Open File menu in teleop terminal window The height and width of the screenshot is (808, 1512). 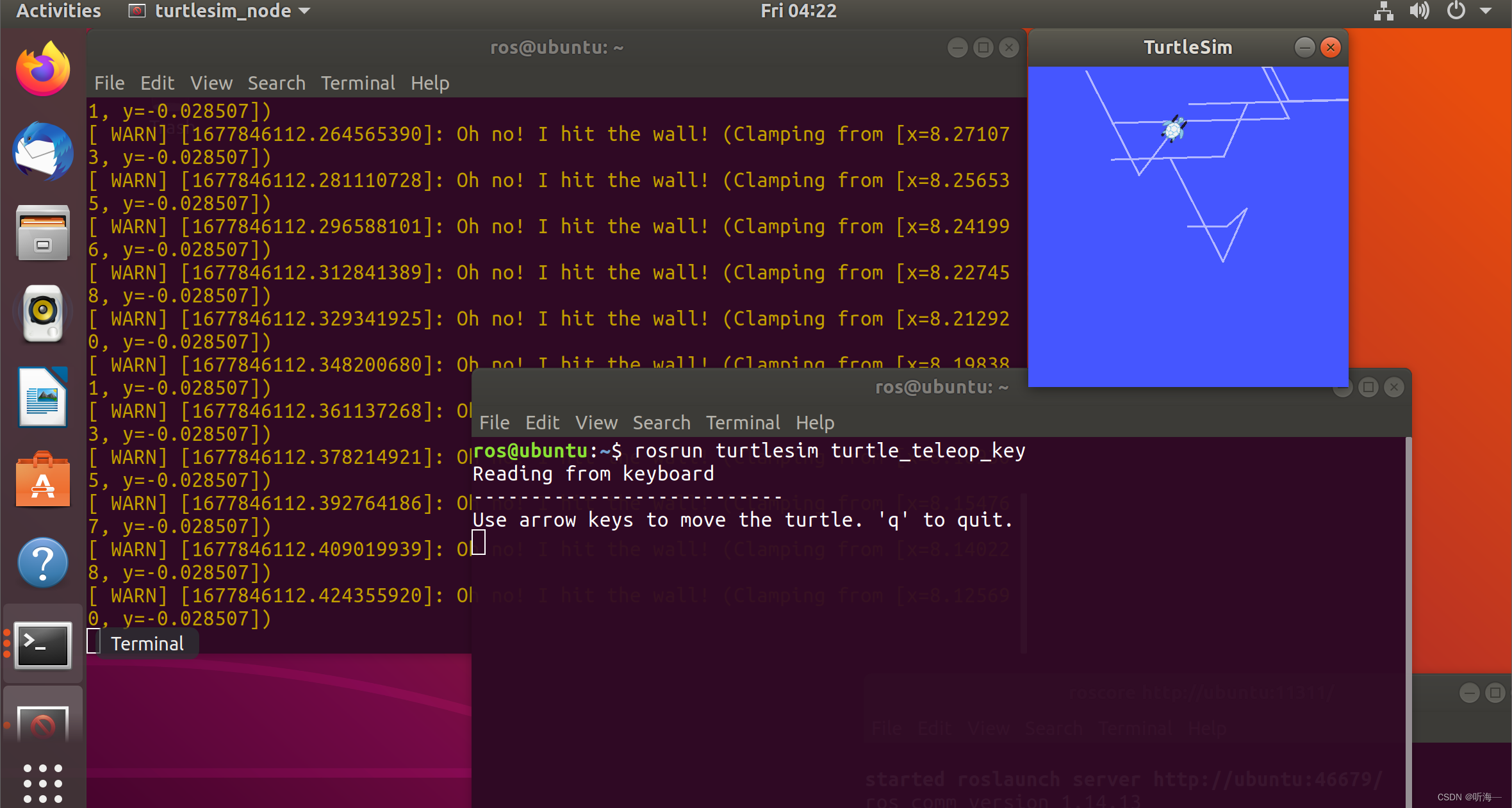click(x=494, y=423)
